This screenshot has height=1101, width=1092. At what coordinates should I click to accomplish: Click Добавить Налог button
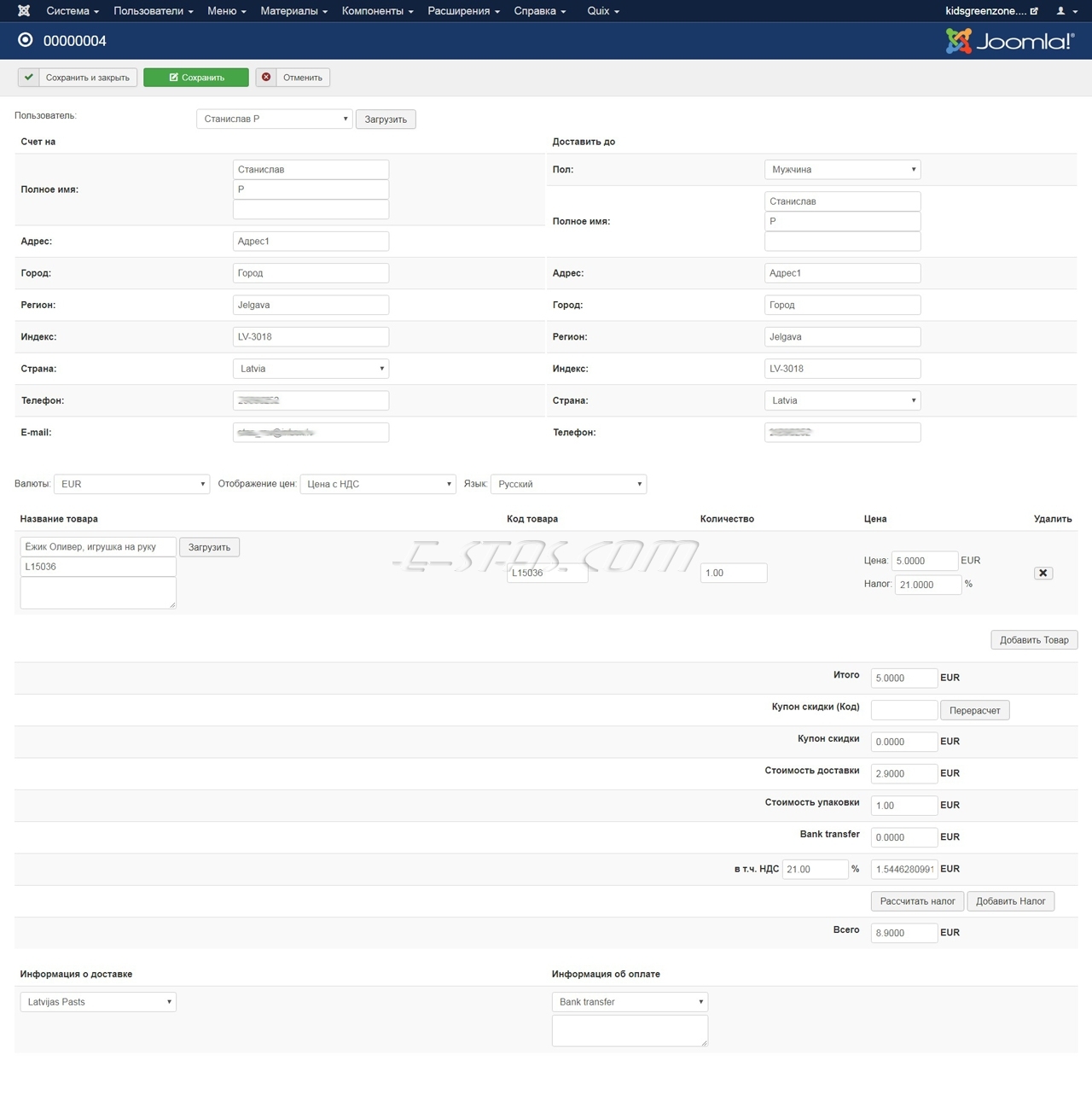pos(1010,901)
